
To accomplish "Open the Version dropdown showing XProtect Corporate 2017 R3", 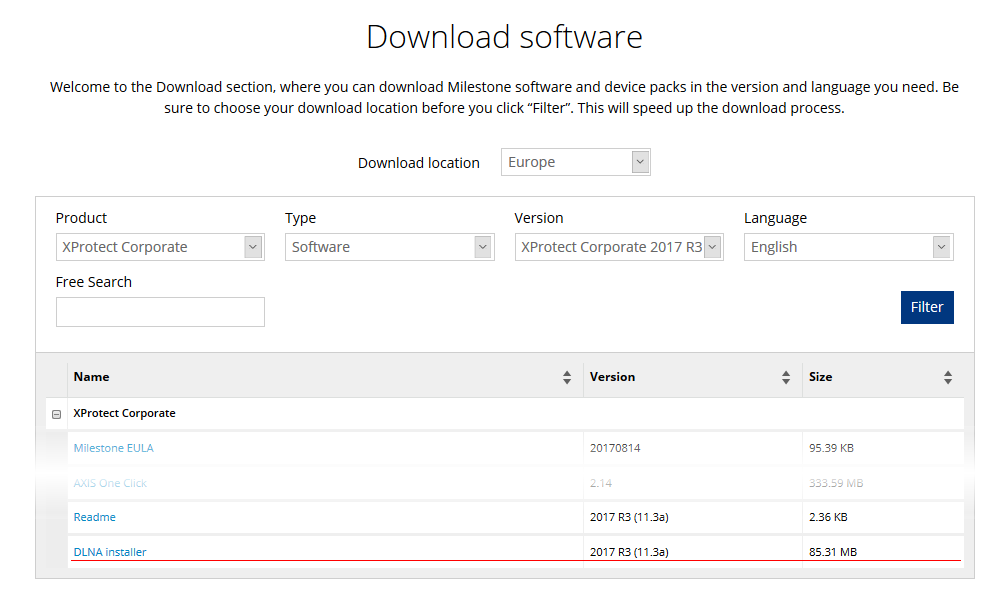I will click(711, 246).
